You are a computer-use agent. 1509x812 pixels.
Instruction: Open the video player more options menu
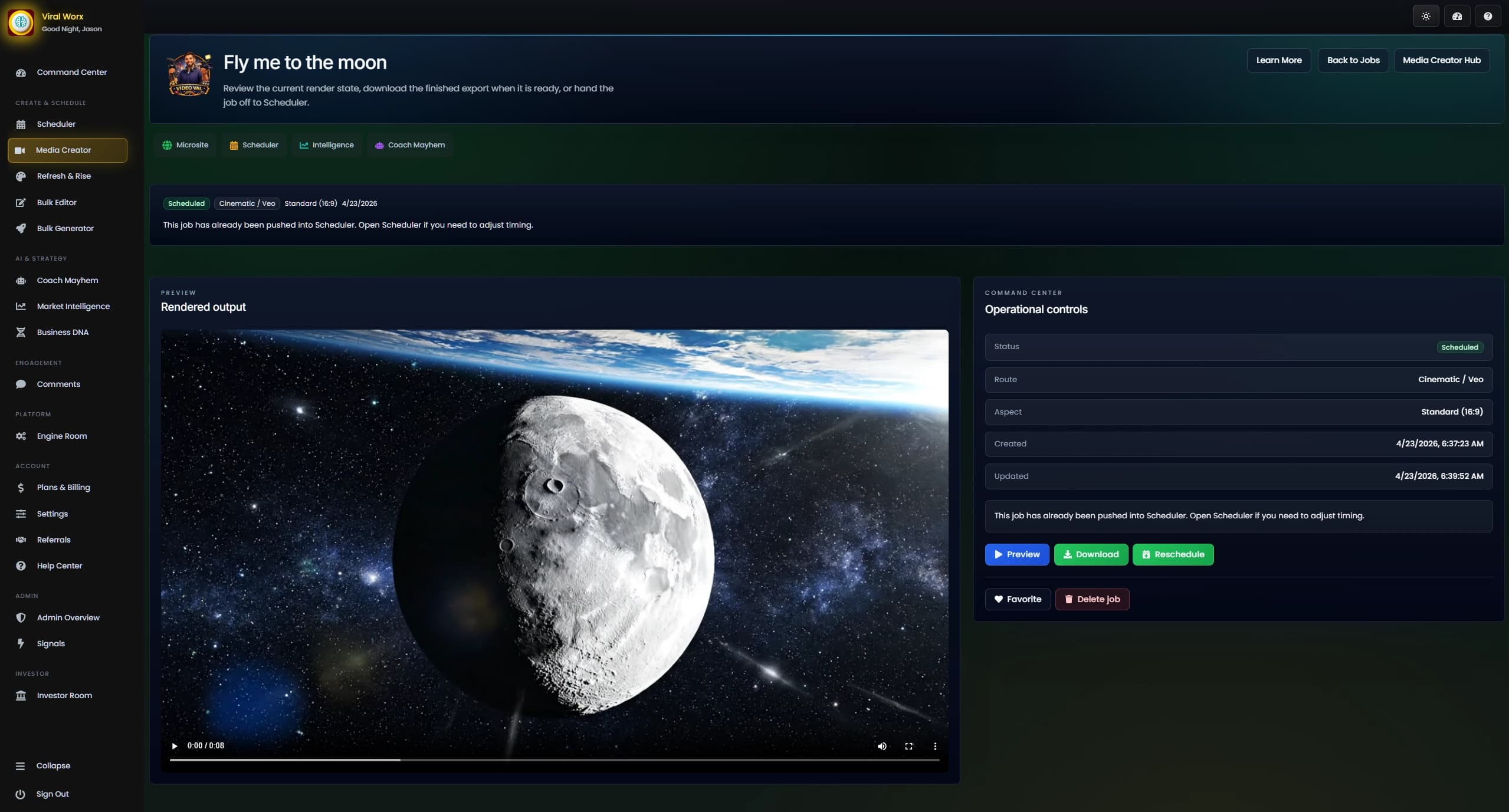(935, 746)
